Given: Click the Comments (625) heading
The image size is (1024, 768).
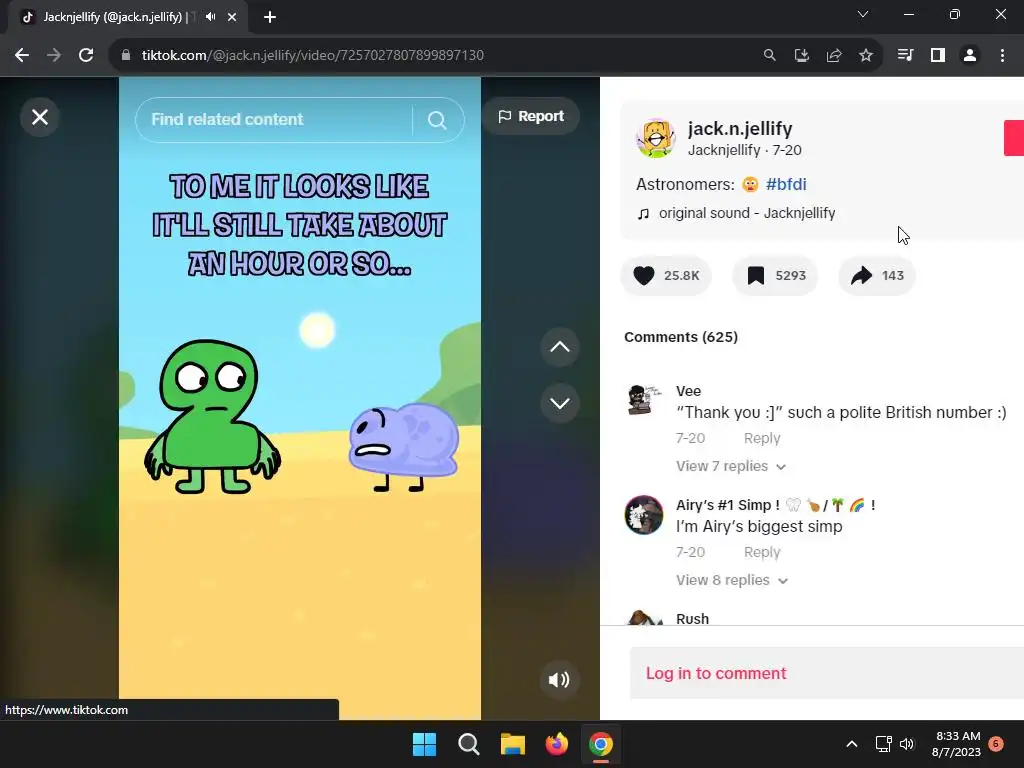Looking at the screenshot, I should tap(681, 337).
